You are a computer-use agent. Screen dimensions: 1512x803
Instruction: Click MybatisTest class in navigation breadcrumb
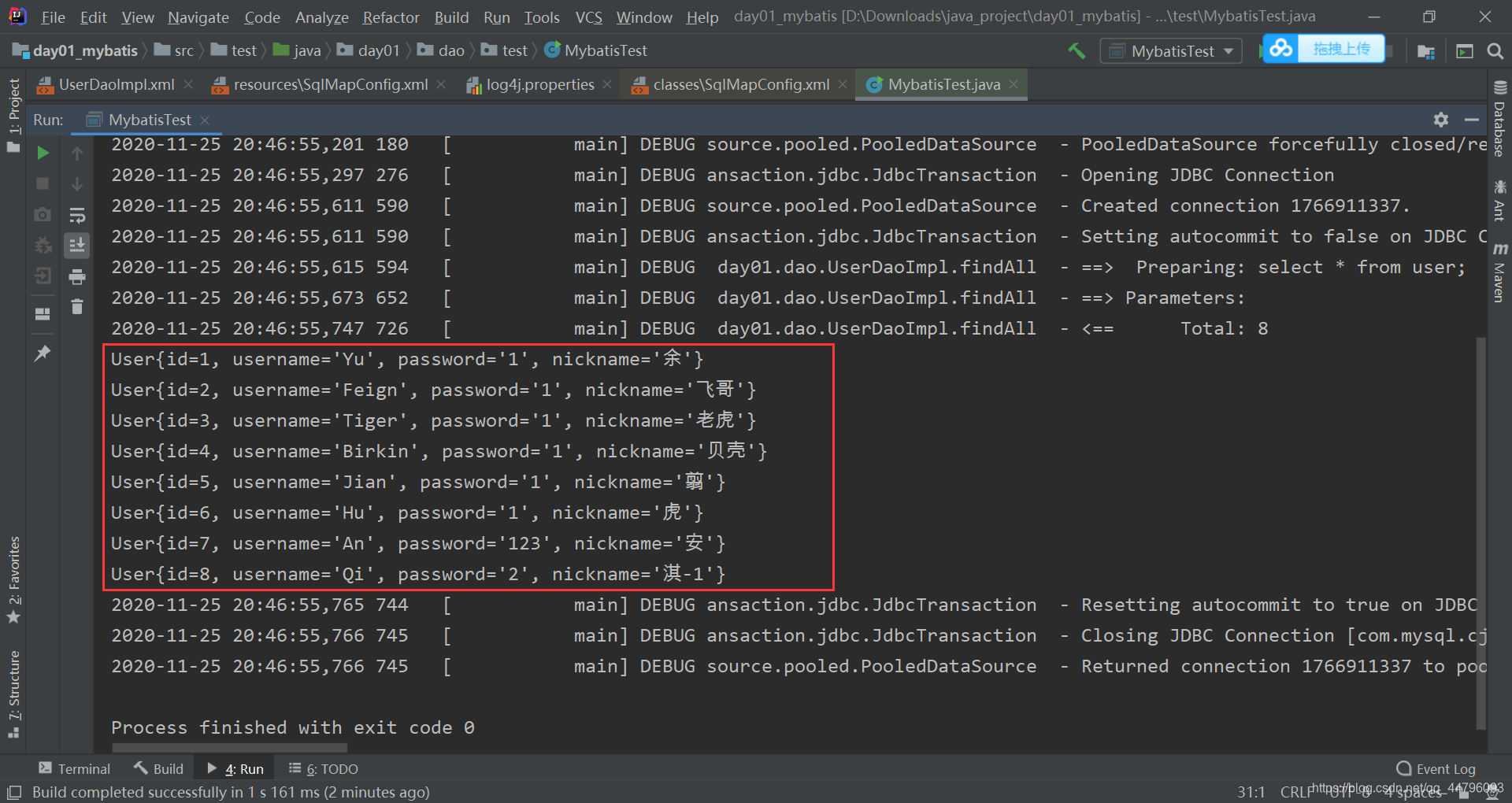(x=596, y=51)
